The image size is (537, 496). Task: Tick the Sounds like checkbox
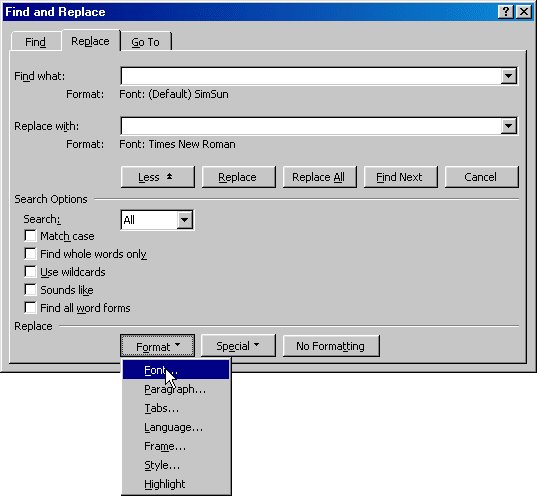[30, 290]
